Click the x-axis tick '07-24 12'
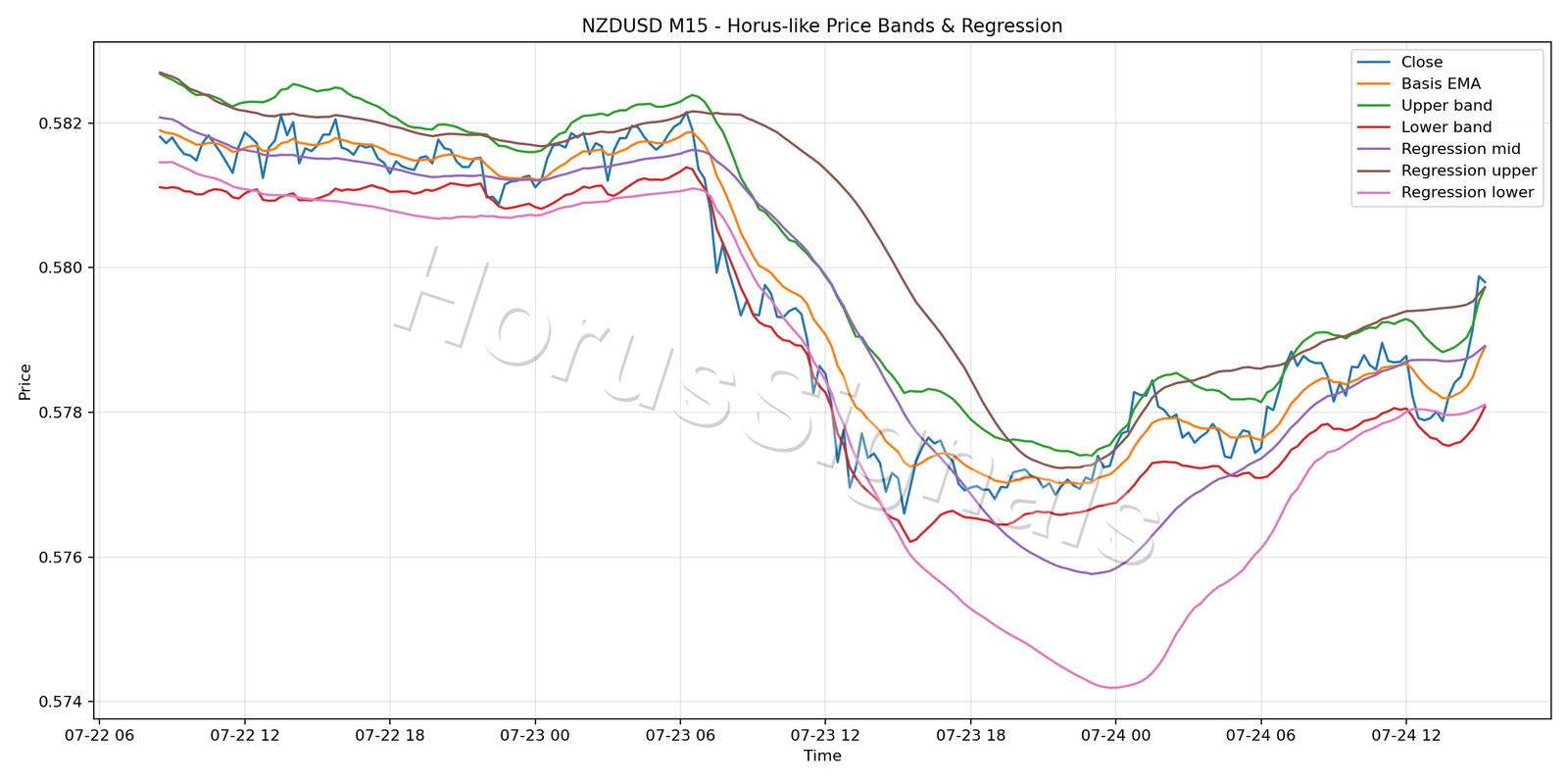Screen dimensions: 1568x784 click(x=1406, y=735)
